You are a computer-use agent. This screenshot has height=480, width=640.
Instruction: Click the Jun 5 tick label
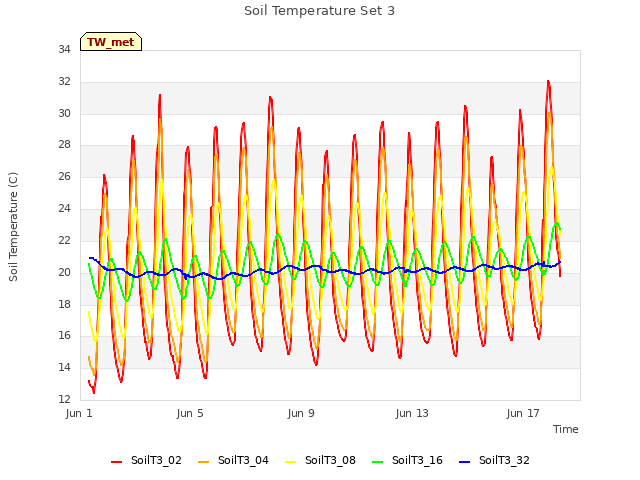tap(190, 413)
